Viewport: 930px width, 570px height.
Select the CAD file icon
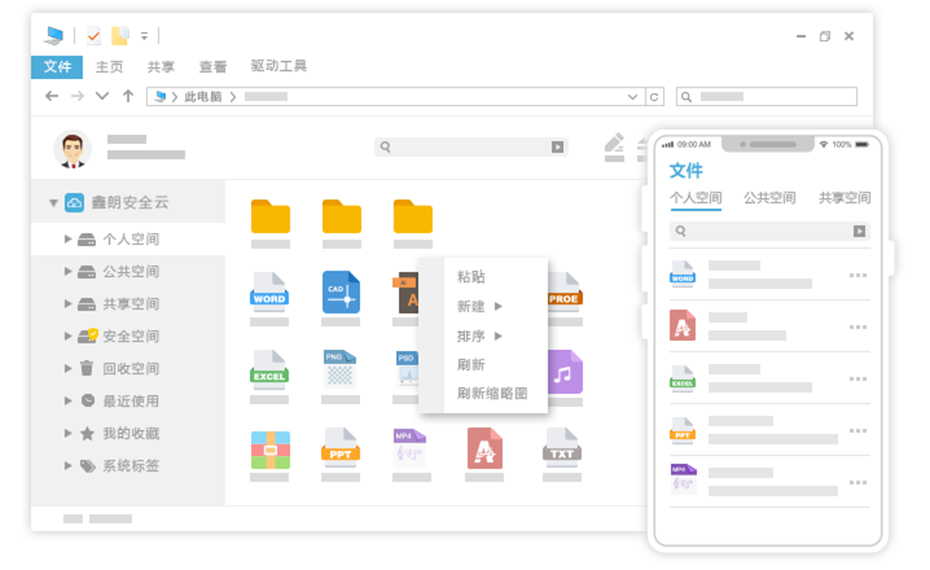point(341,292)
